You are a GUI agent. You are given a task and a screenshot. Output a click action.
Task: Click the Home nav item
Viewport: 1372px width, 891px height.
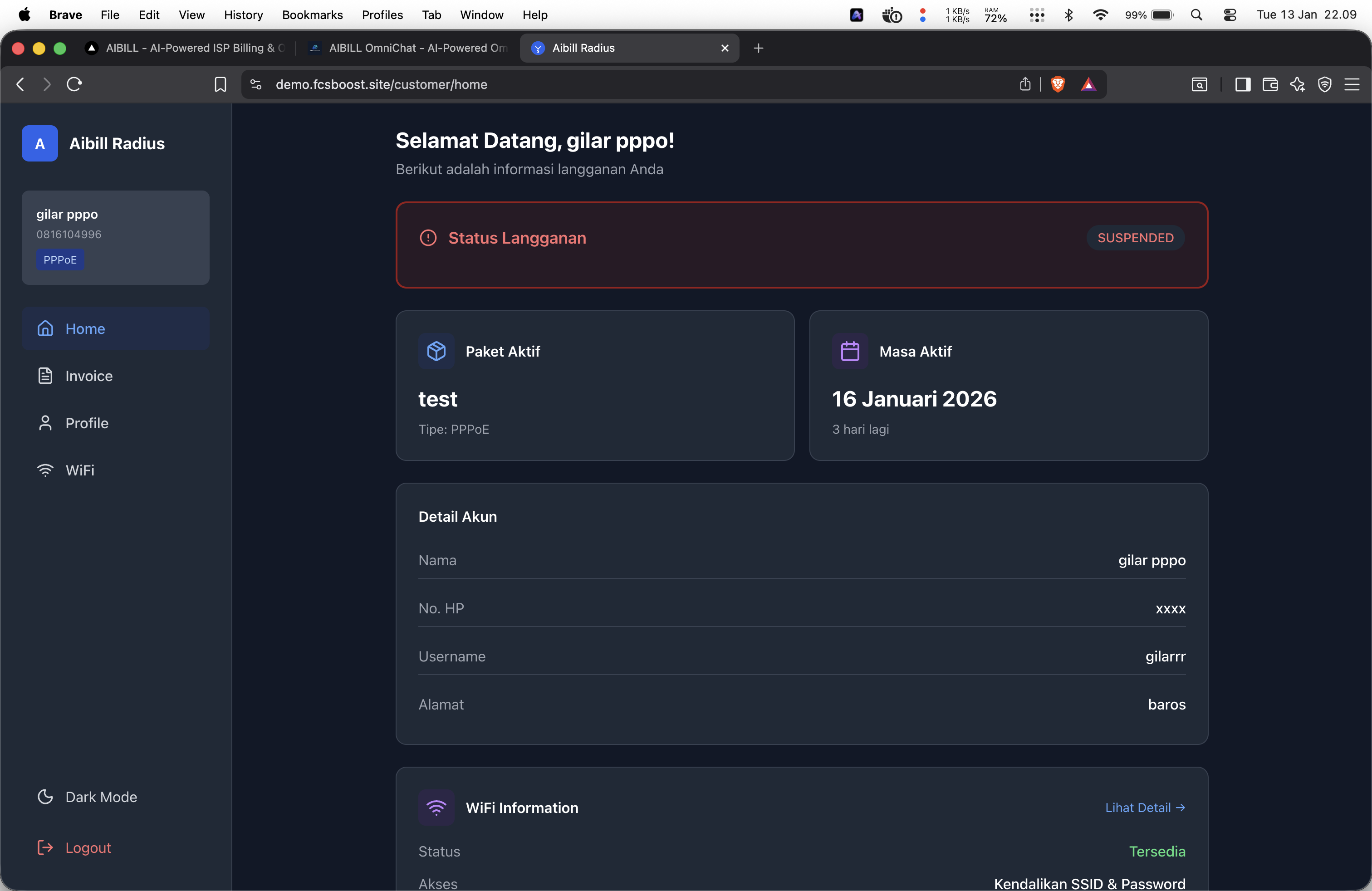(85, 328)
